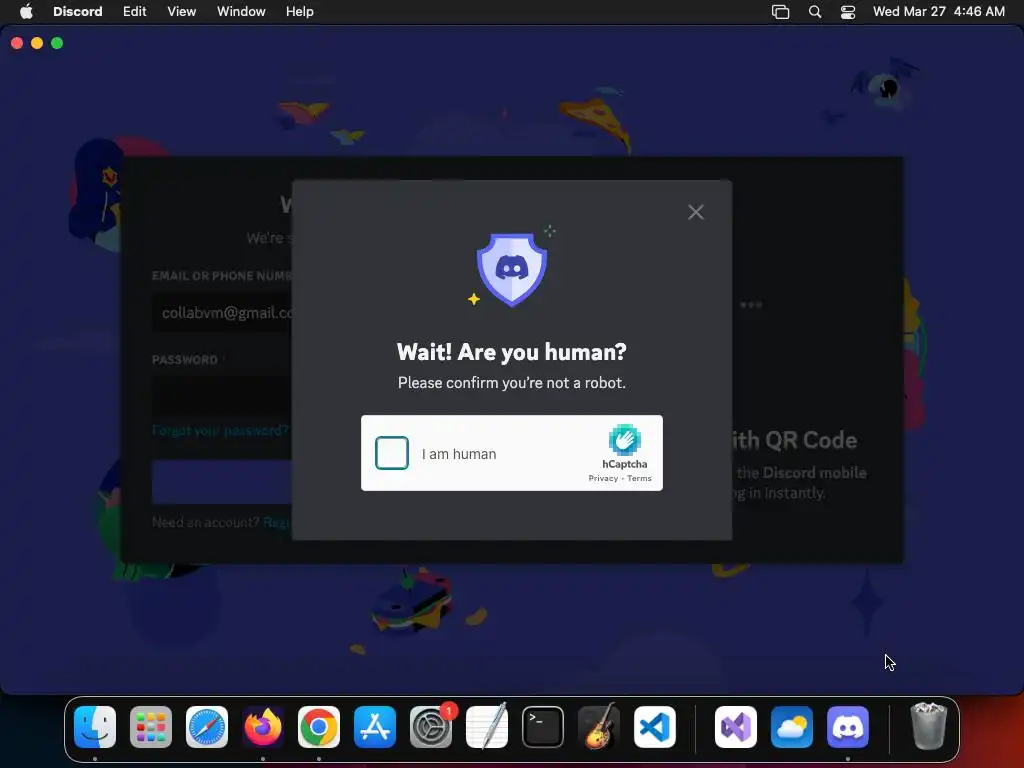The image size is (1024, 768).
Task: Launch Safari from the Dock
Action: (x=207, y=727)
